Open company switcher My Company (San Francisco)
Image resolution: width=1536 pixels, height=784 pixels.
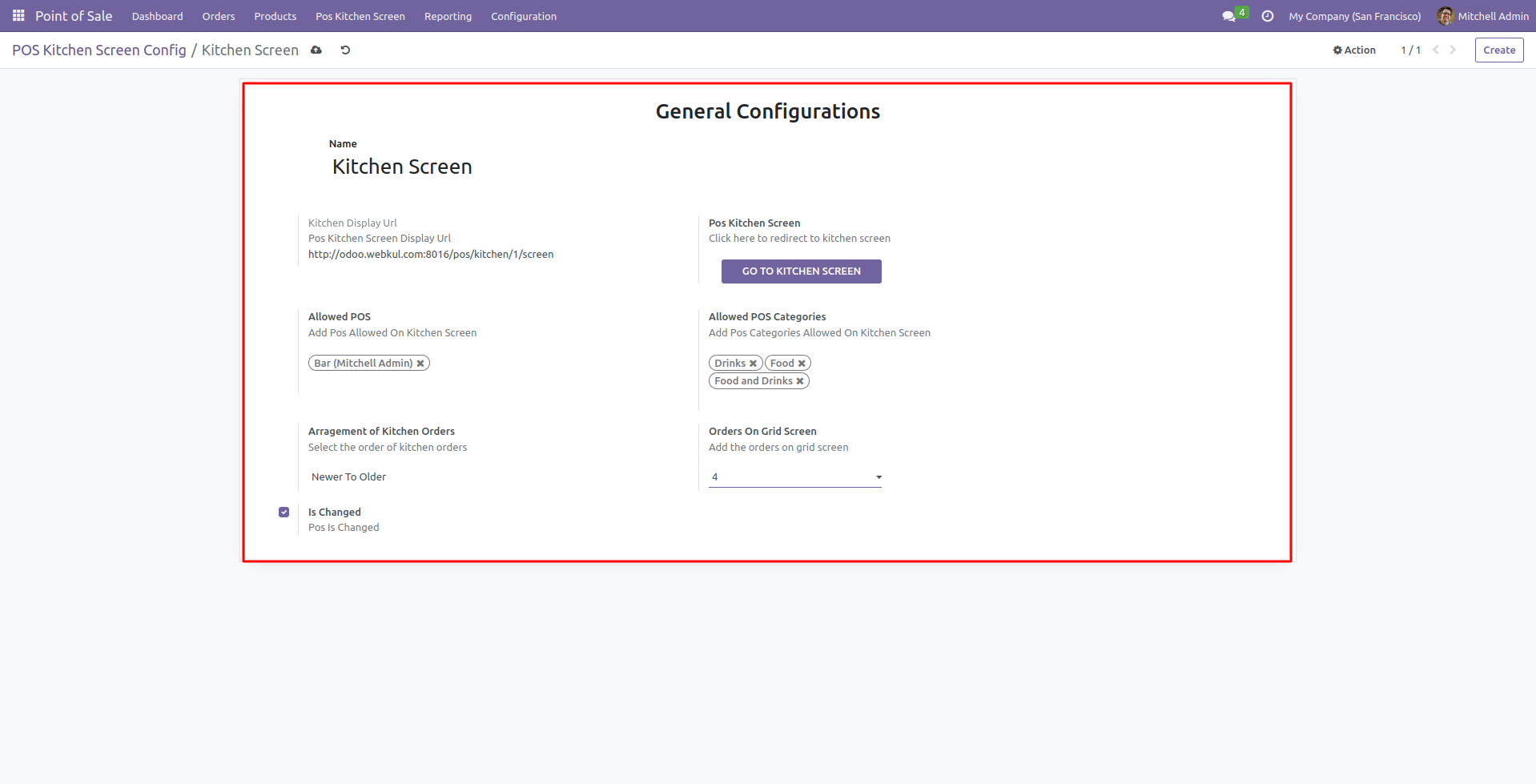click(x=1355, y=16)
